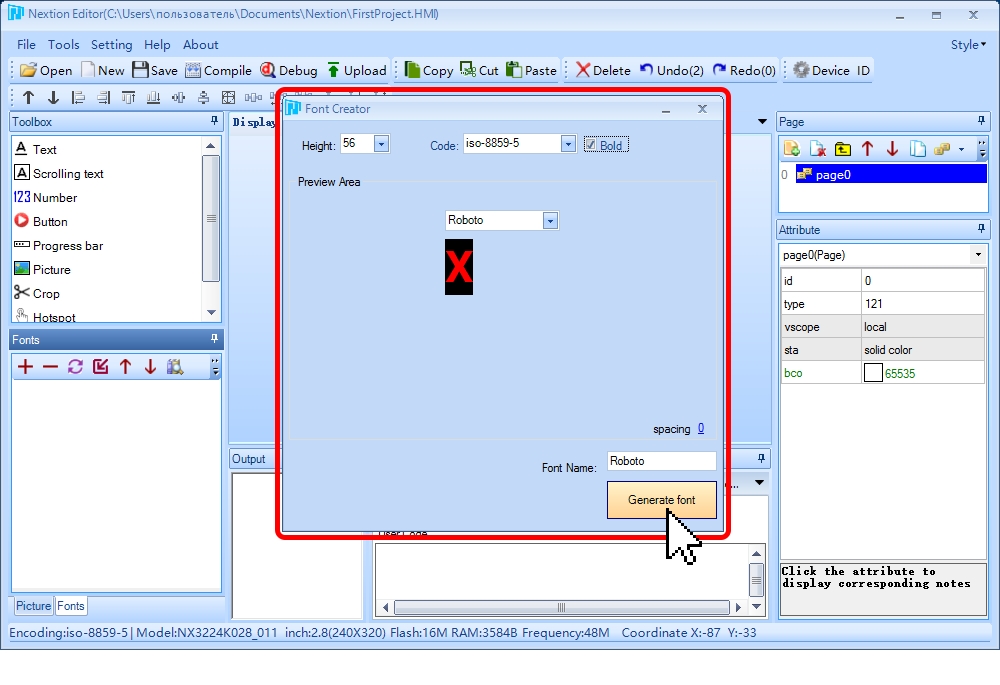Pin the Attribute panel
Screen dimensions: 1000x685
(x=981, y=228)
